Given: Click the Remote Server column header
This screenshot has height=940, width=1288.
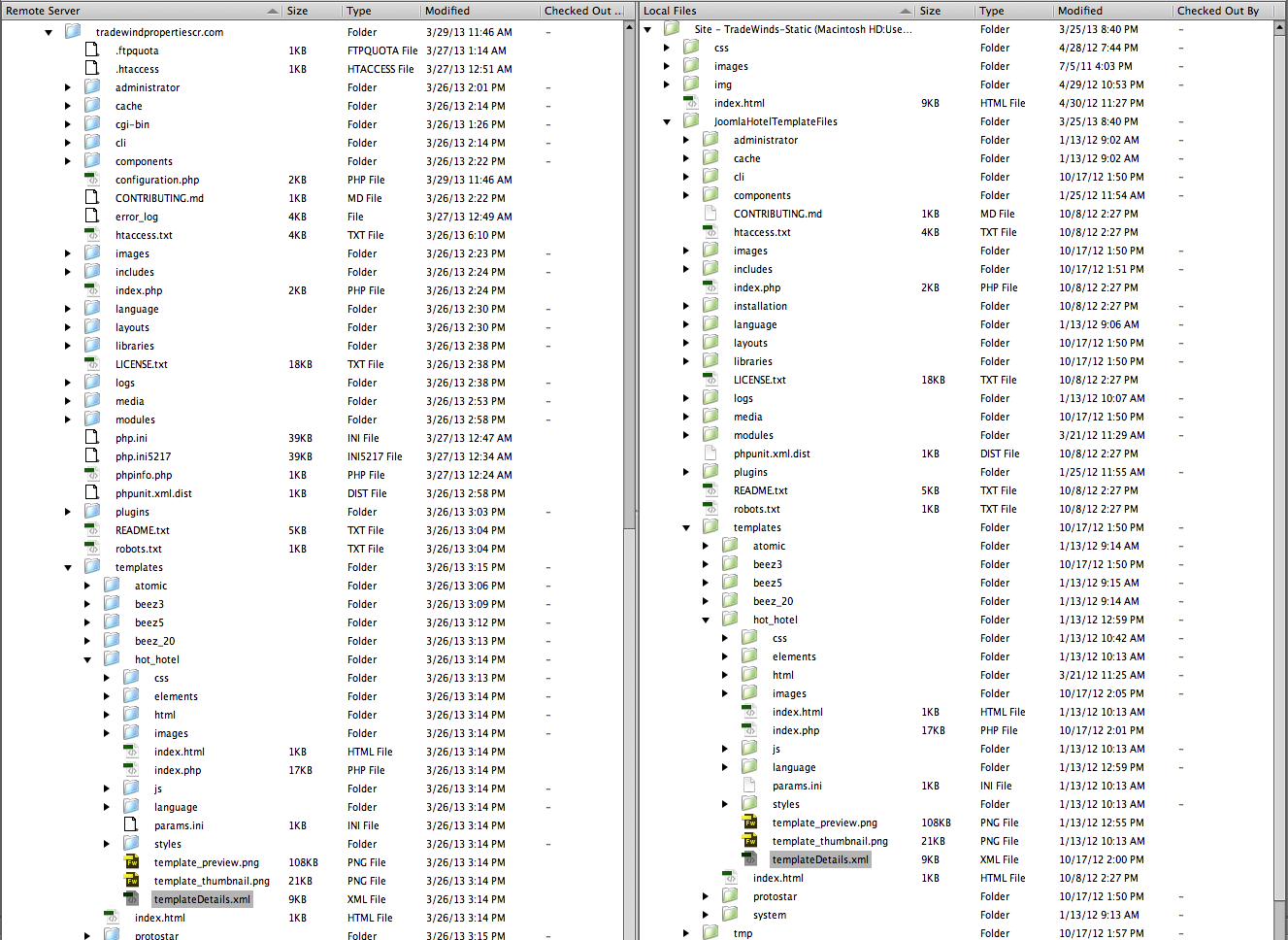Looking at the screenshot, I should coord(136,11).
